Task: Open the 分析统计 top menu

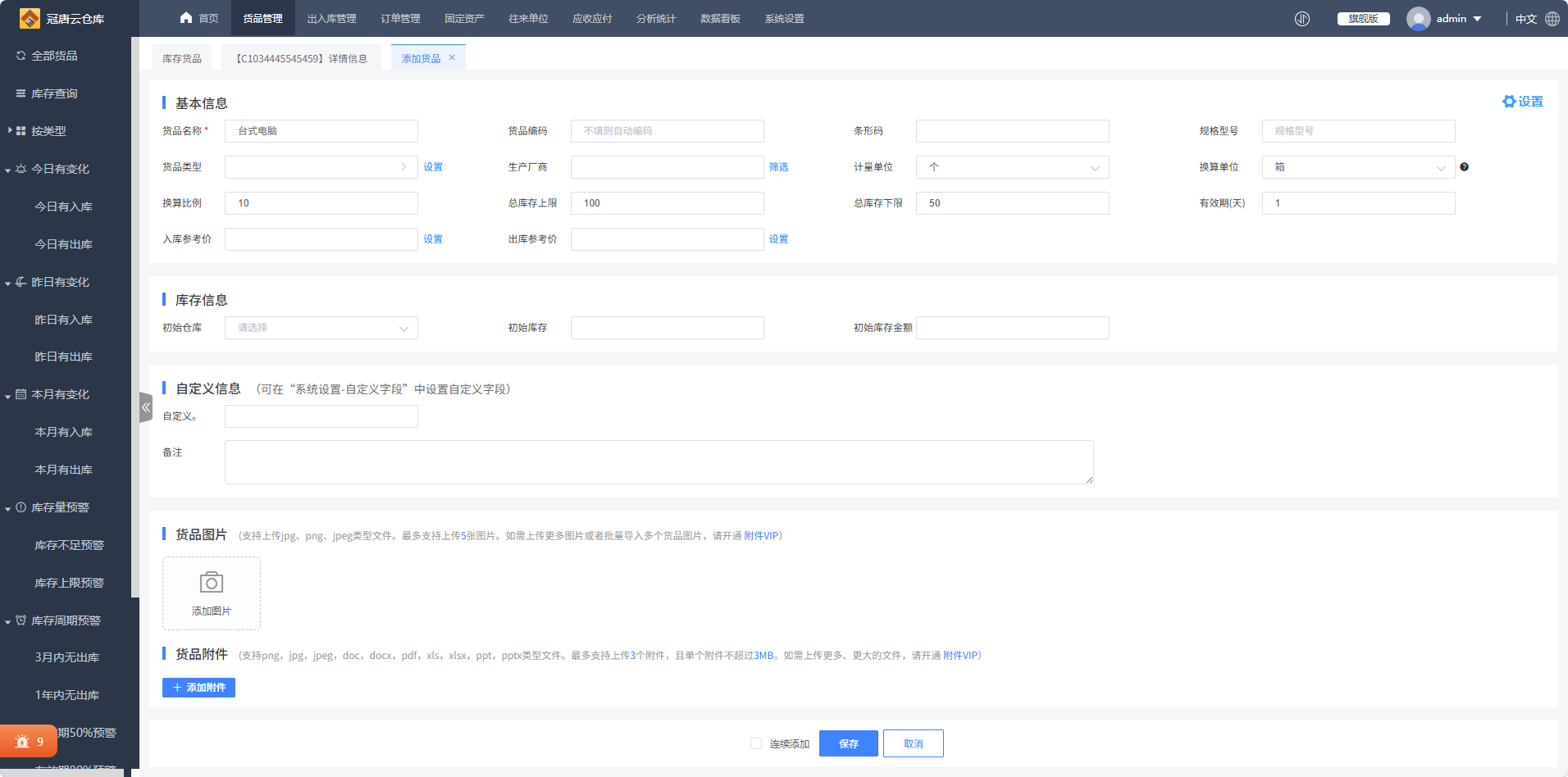Action: pos(657,19)
